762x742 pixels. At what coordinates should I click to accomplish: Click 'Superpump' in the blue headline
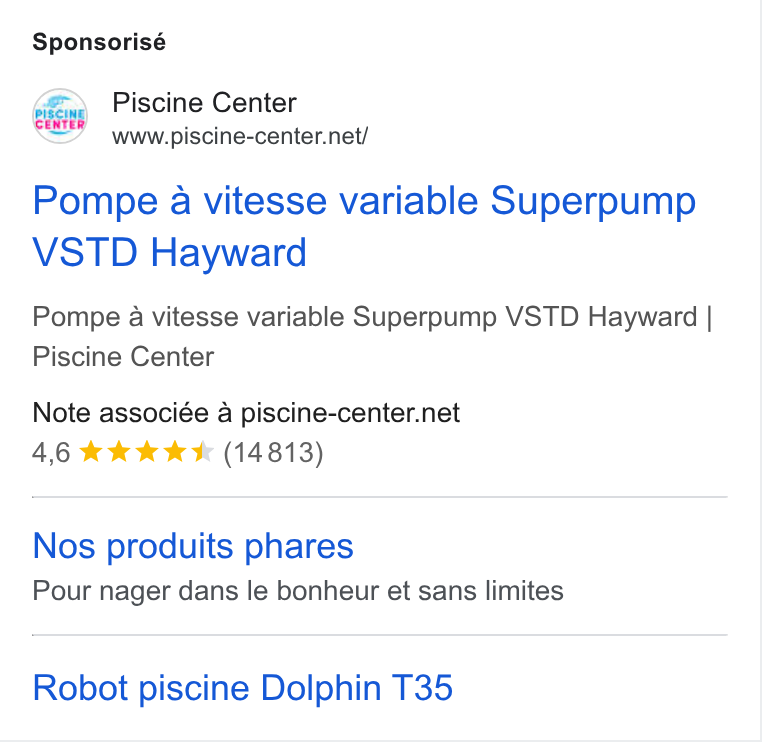[x=593, y=201]
